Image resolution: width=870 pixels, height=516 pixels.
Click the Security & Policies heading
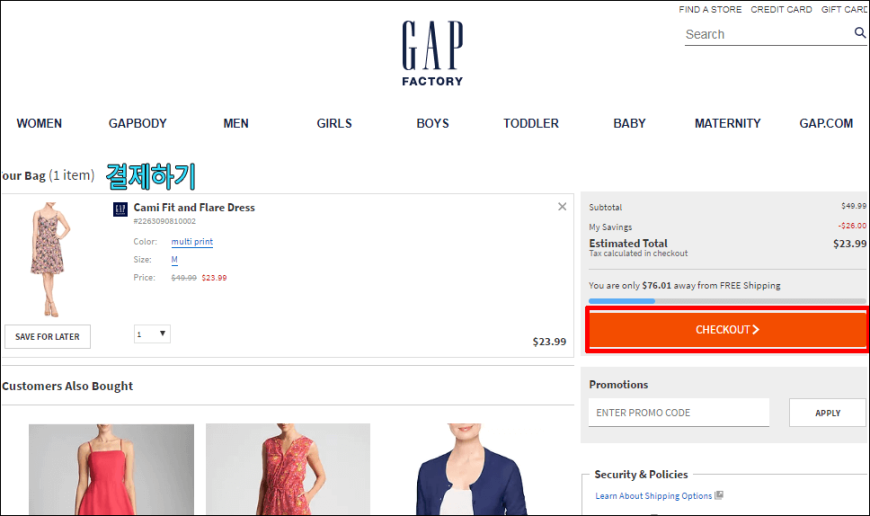[x=641, y=474]
